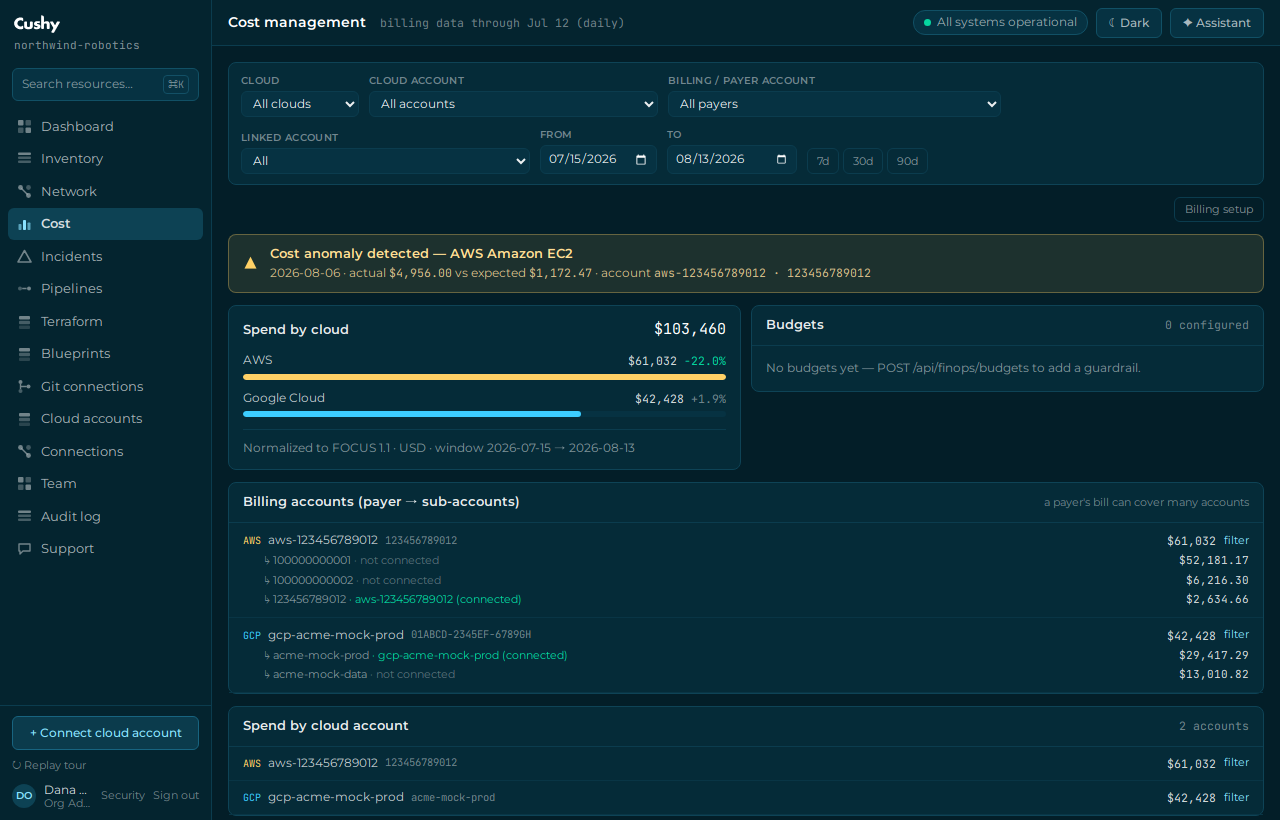Toggle the Dark theme button
The image size is (1280, 820).
click(x=1129, y=23)
